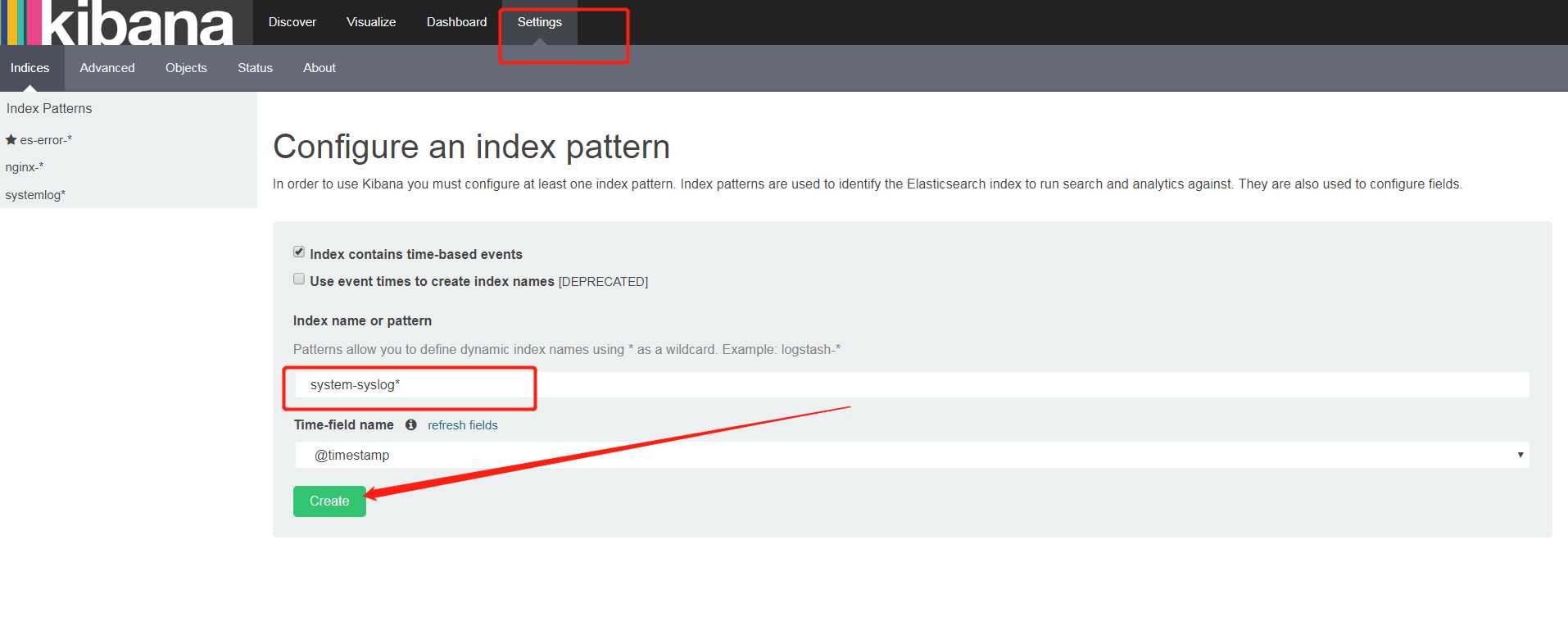Click the Index name or pattern label

pyautogui.click(x=362, y=321)
